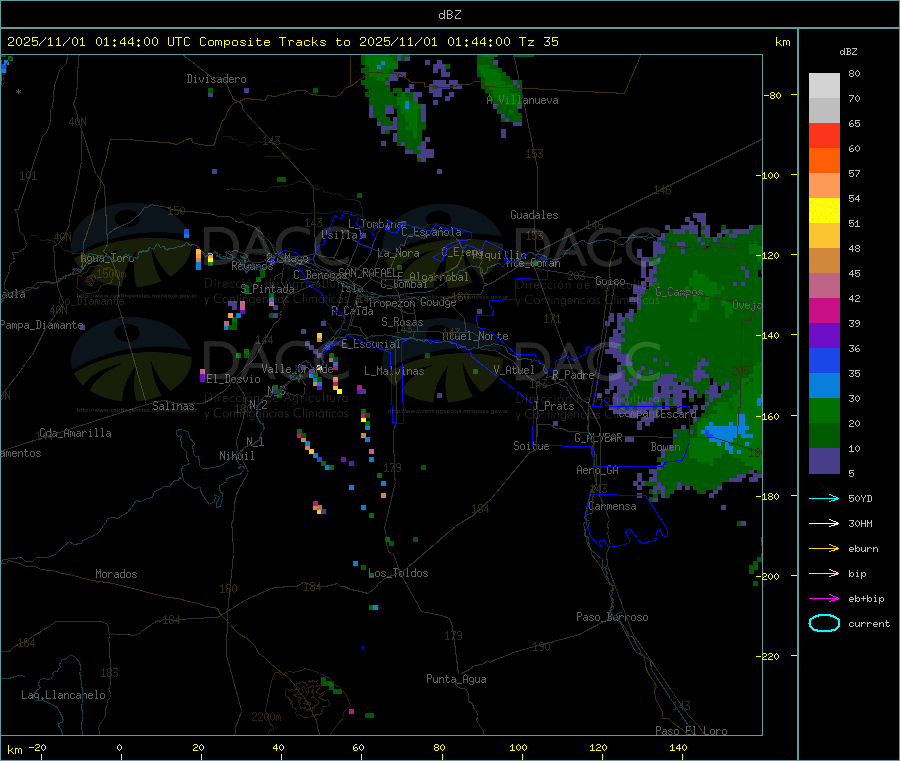Click the 'Guadales' map label
This screenshot has height=761, width=900.
coord(534,215)
